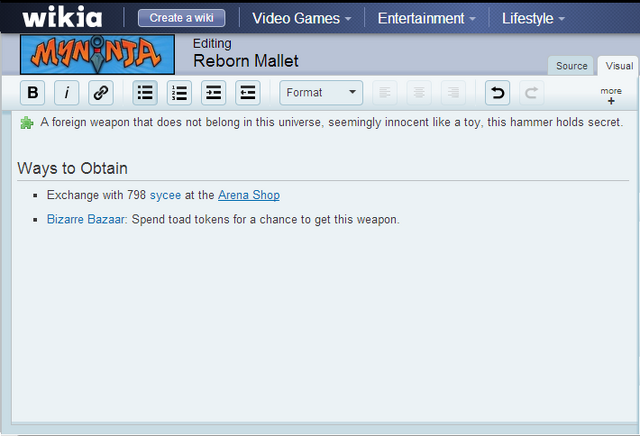Undo the last edit
The height and width of the screenshot is (436, 640).
pos(497,93)
